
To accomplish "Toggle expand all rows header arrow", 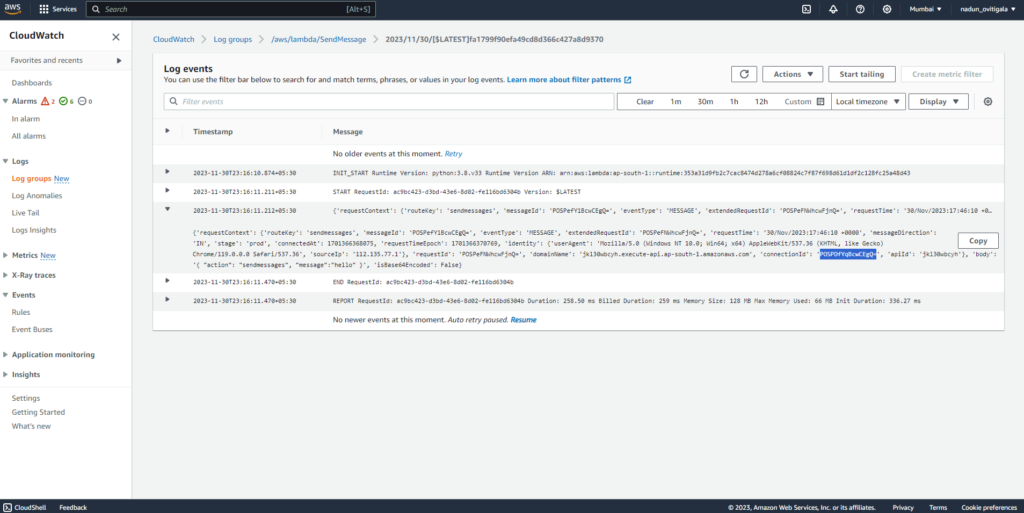I will coord(168,131).
